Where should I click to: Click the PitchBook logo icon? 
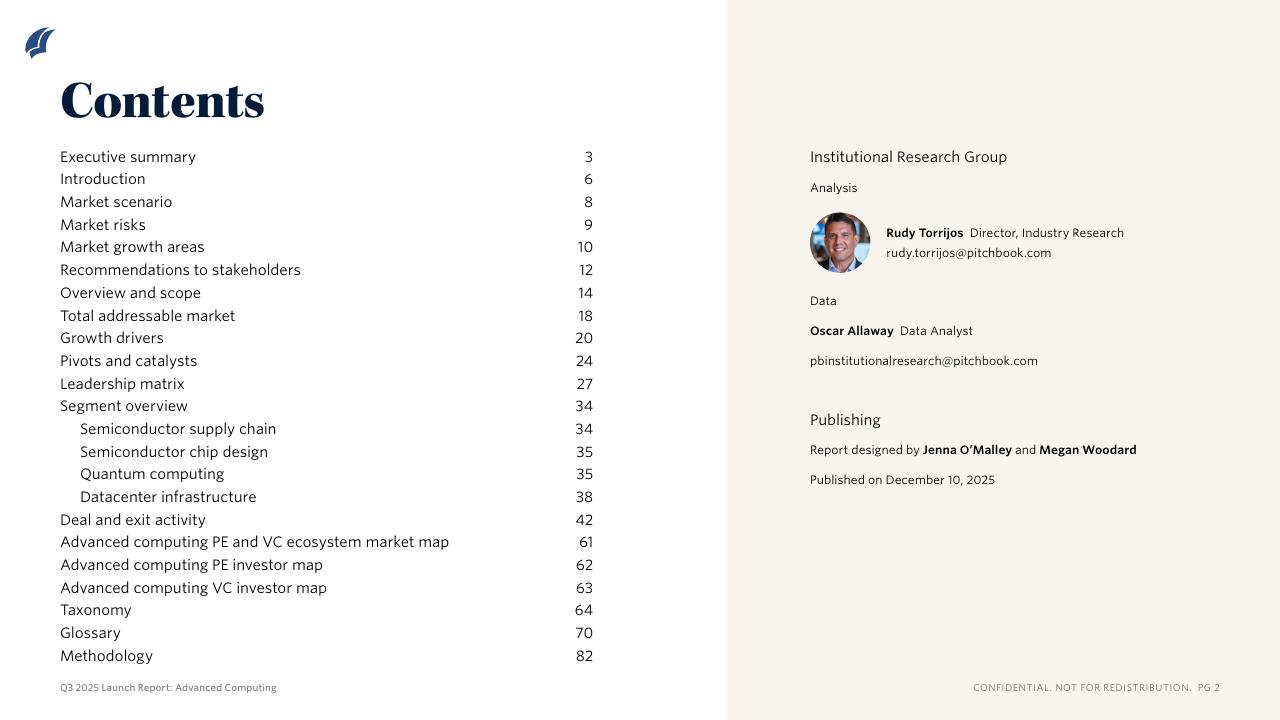[x=40, y=43]
